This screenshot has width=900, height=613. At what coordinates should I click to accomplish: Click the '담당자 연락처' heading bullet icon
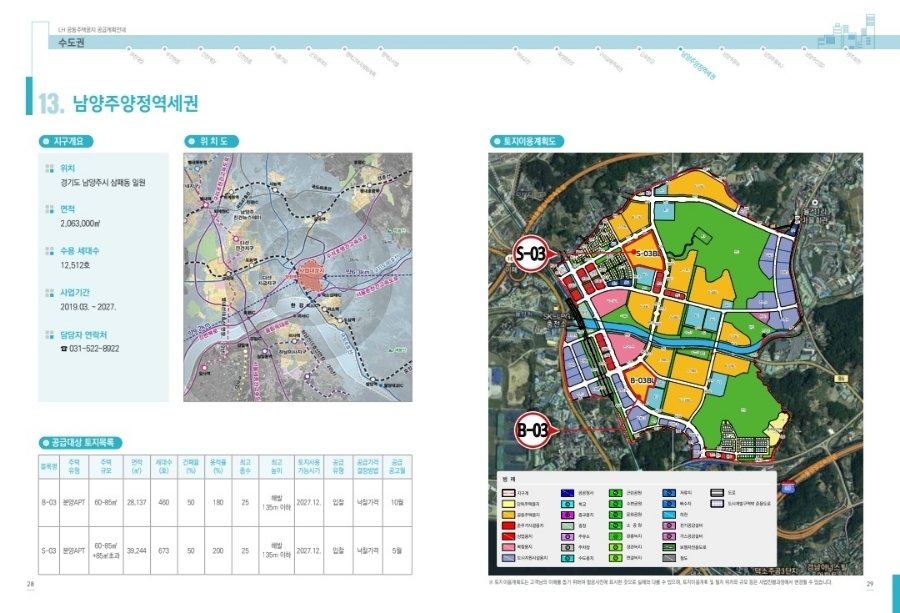[50, 335]
